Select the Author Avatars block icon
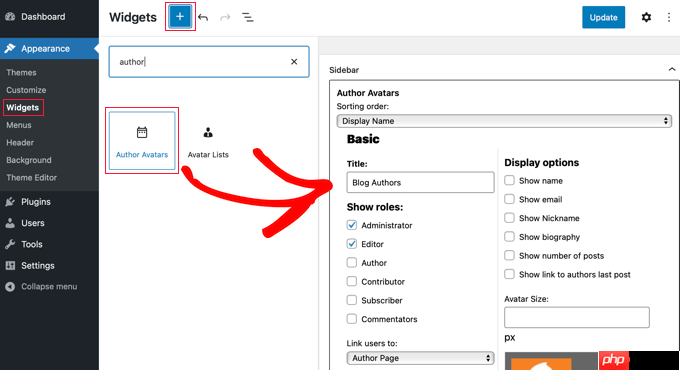680x370 pixels. (142, 132)
